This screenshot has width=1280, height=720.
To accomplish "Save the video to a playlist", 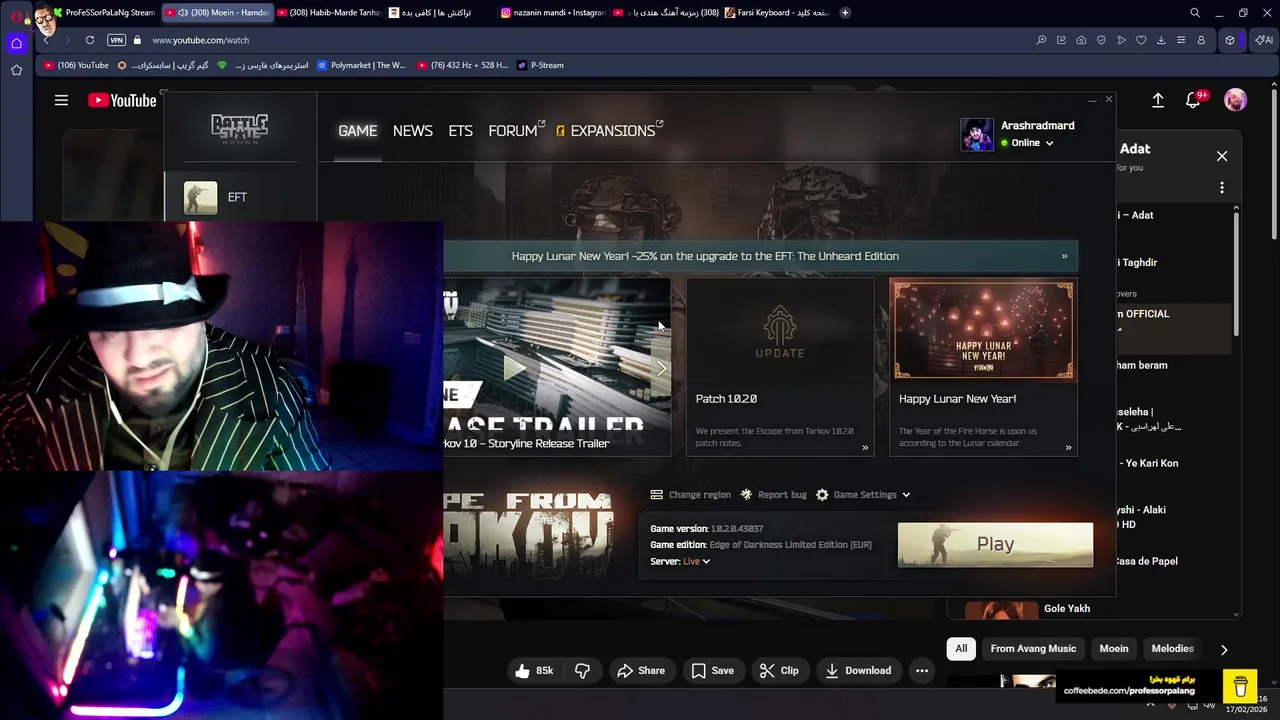I will click(x=713, y=671).
